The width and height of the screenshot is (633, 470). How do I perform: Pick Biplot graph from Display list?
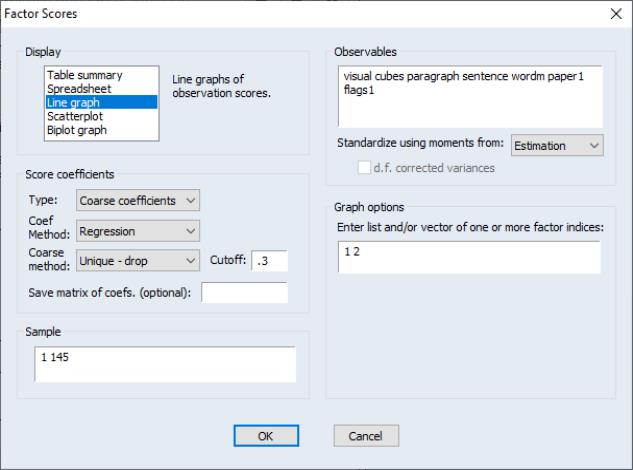[81, 130]
